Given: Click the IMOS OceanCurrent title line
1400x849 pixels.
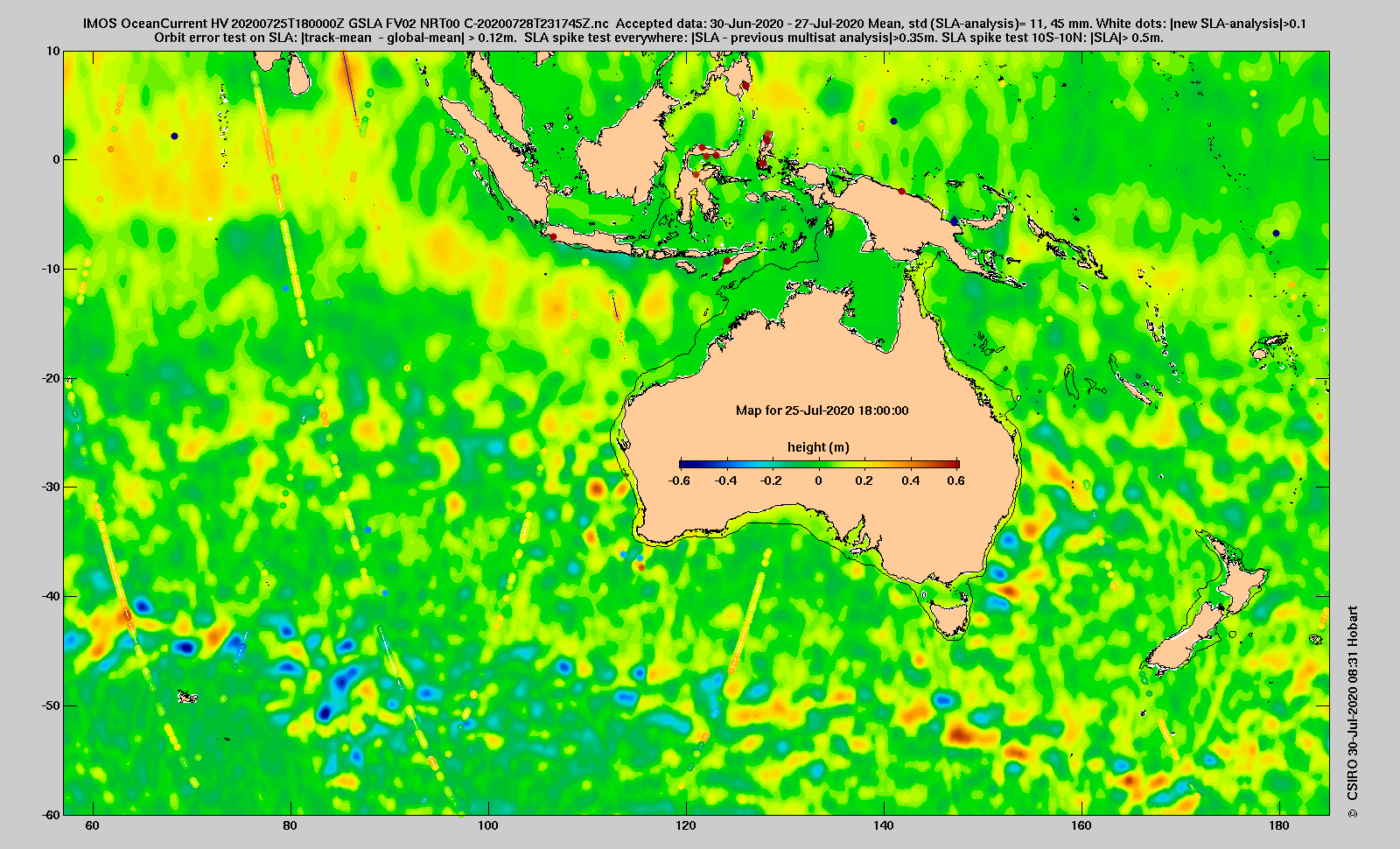Looking at the screenshot, I should click(x=694, y=24).
